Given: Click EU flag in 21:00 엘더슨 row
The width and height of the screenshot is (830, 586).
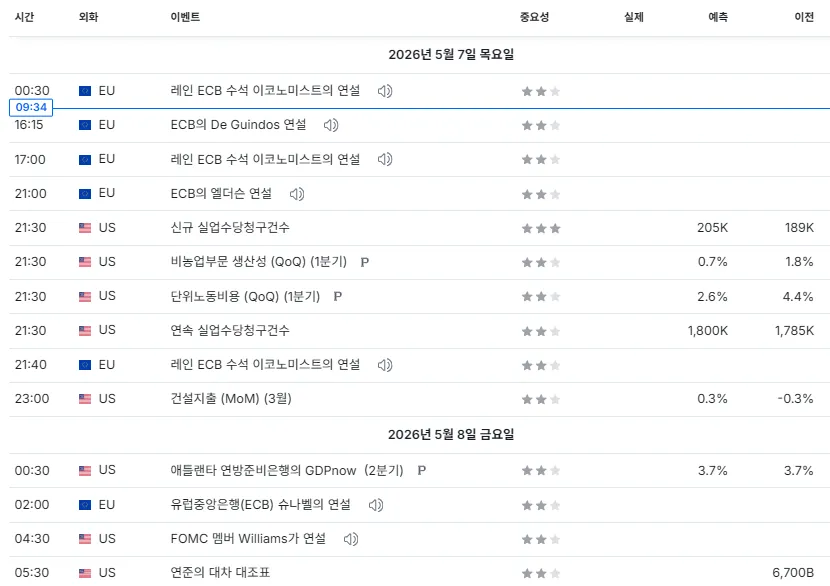Looking at the screenshot, I should (85, 194).
